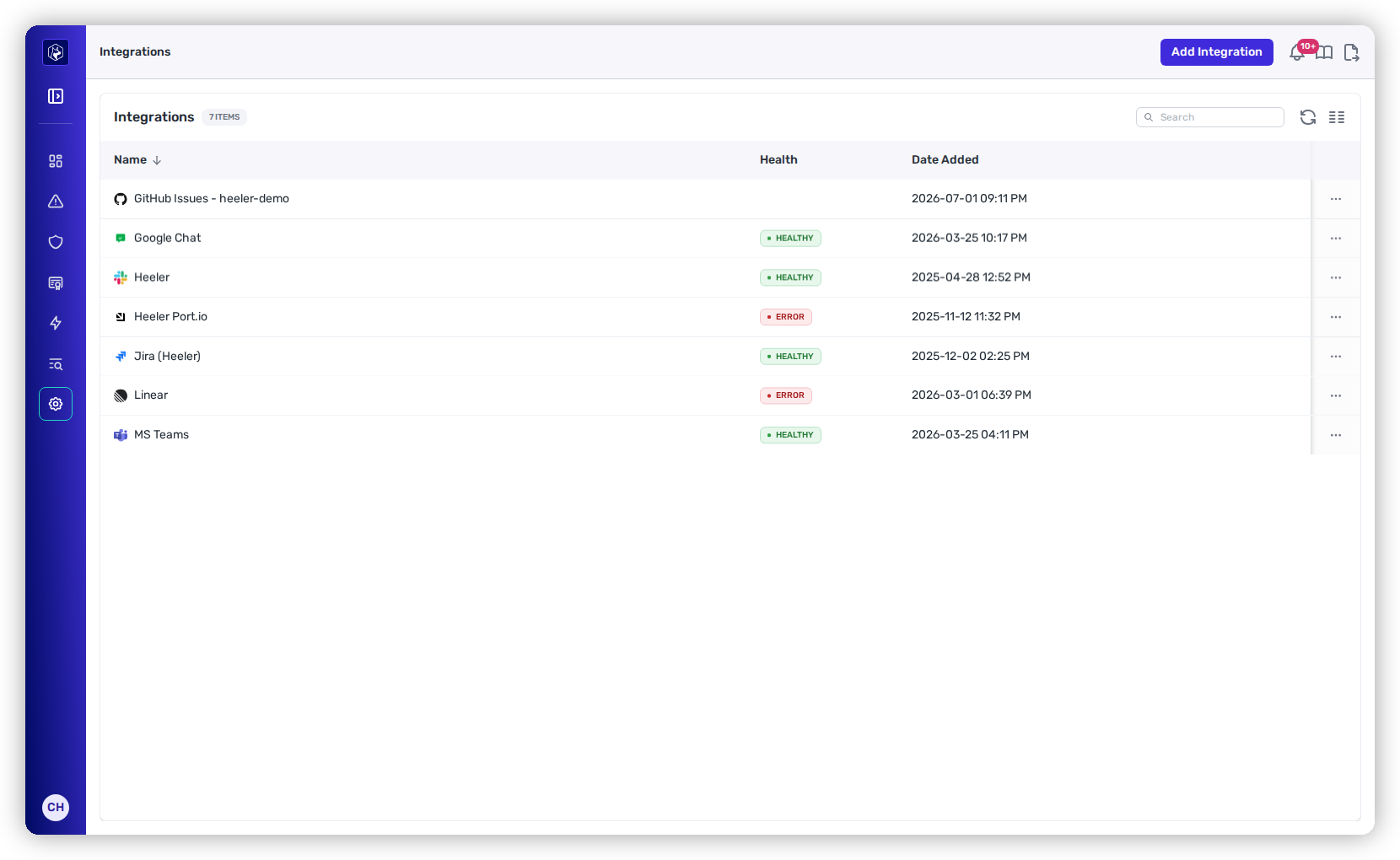Viewport: 1400px width, 860px height.
Task: Open row actions menu for Heeler
Action: (x=1336, y=277)
